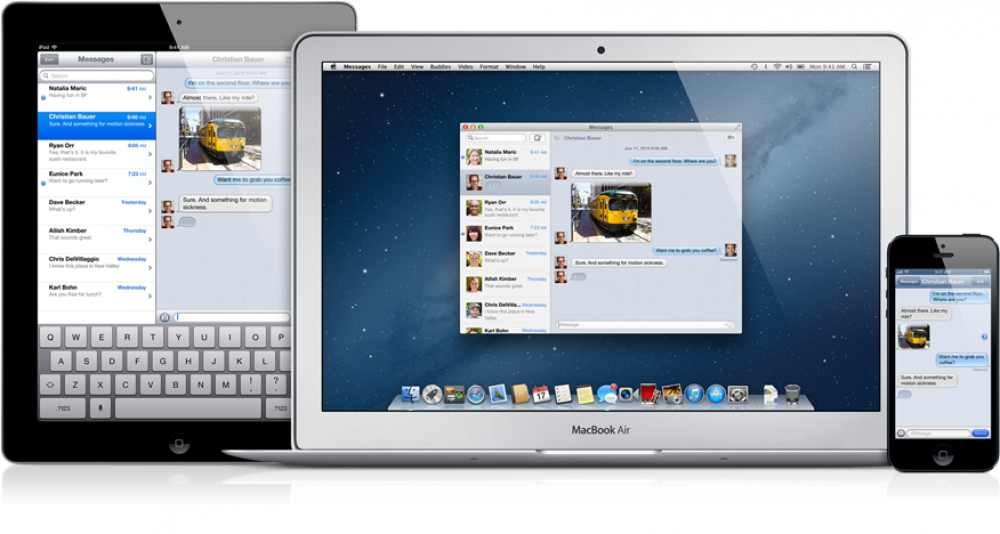Viewport: 1000px width, 534px height.
Task: Open the Video menu
Action: (466, 66)
